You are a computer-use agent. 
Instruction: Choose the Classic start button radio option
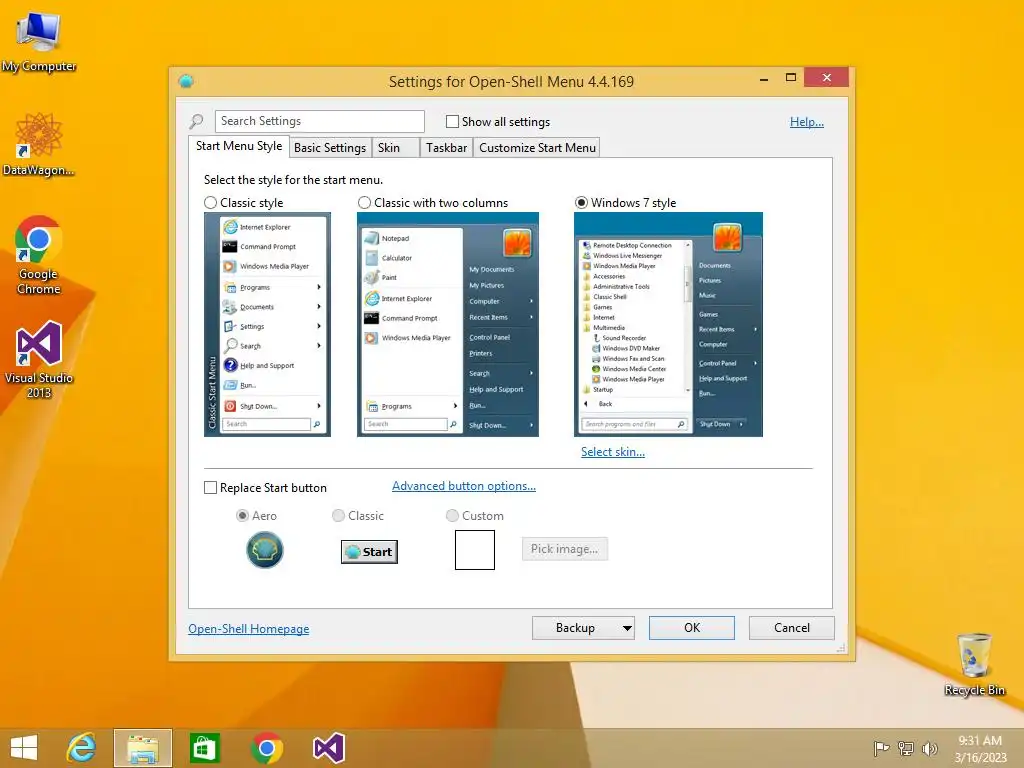click(x=338, y=515)
